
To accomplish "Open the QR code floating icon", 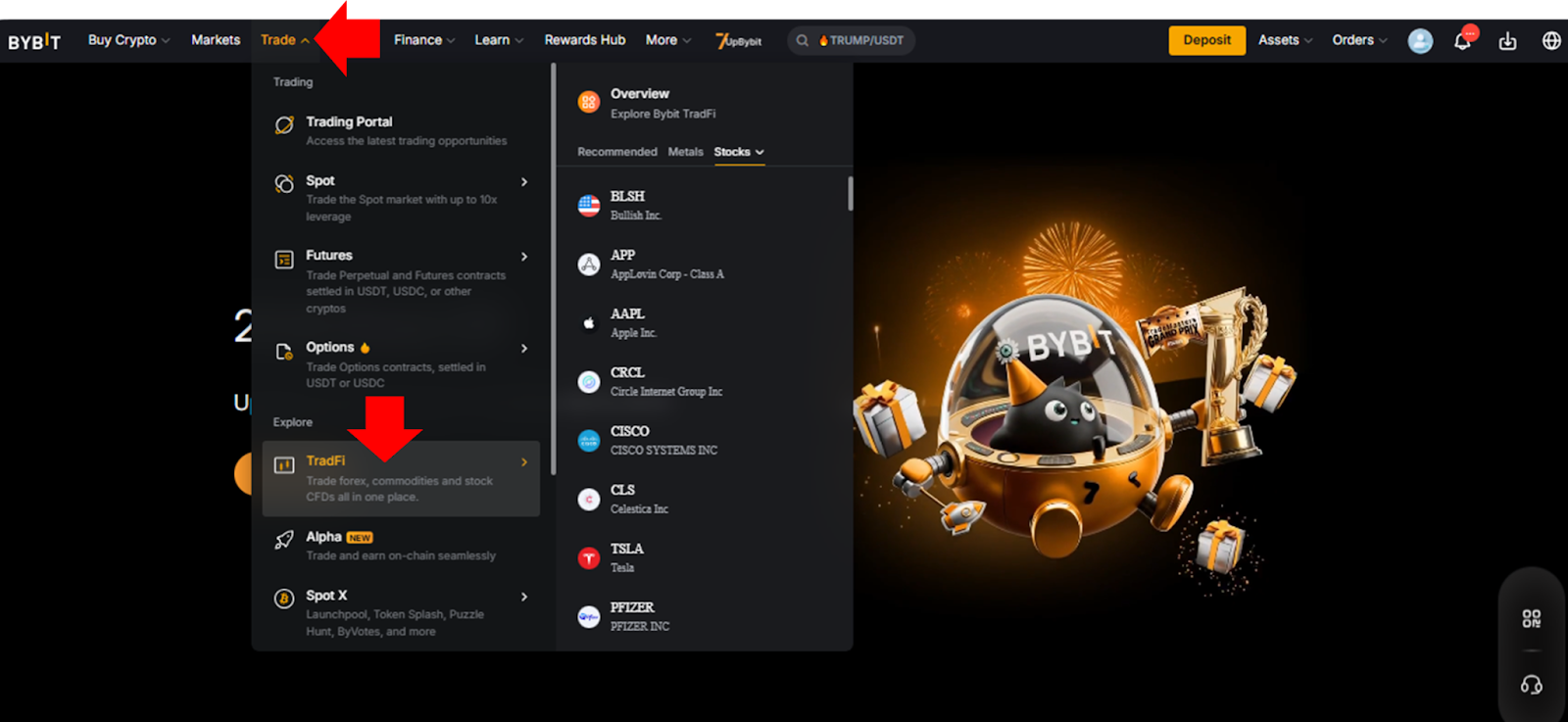I will 1531,618.
